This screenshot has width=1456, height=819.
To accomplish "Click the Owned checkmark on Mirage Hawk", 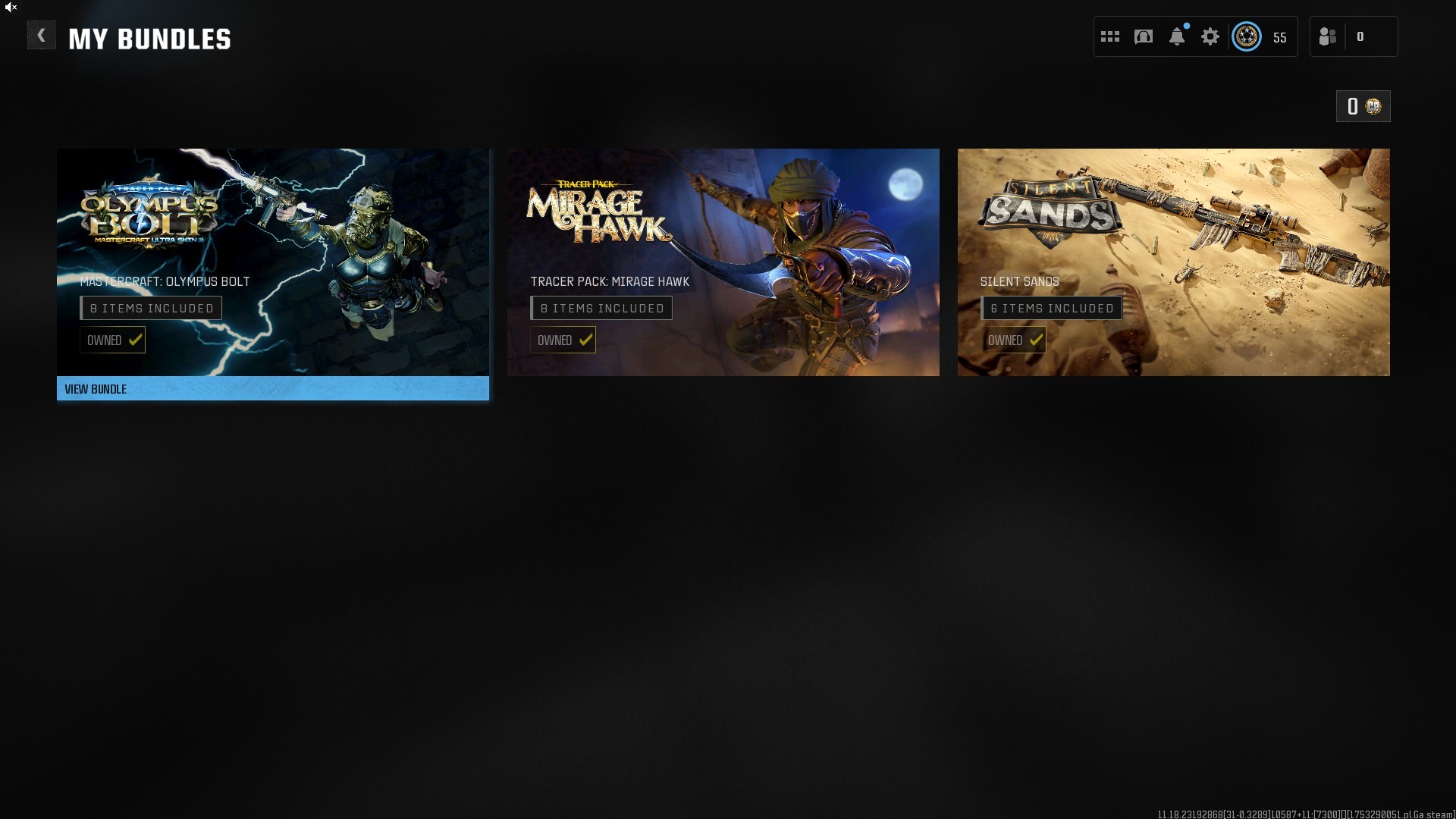I will tap(586, 340).
